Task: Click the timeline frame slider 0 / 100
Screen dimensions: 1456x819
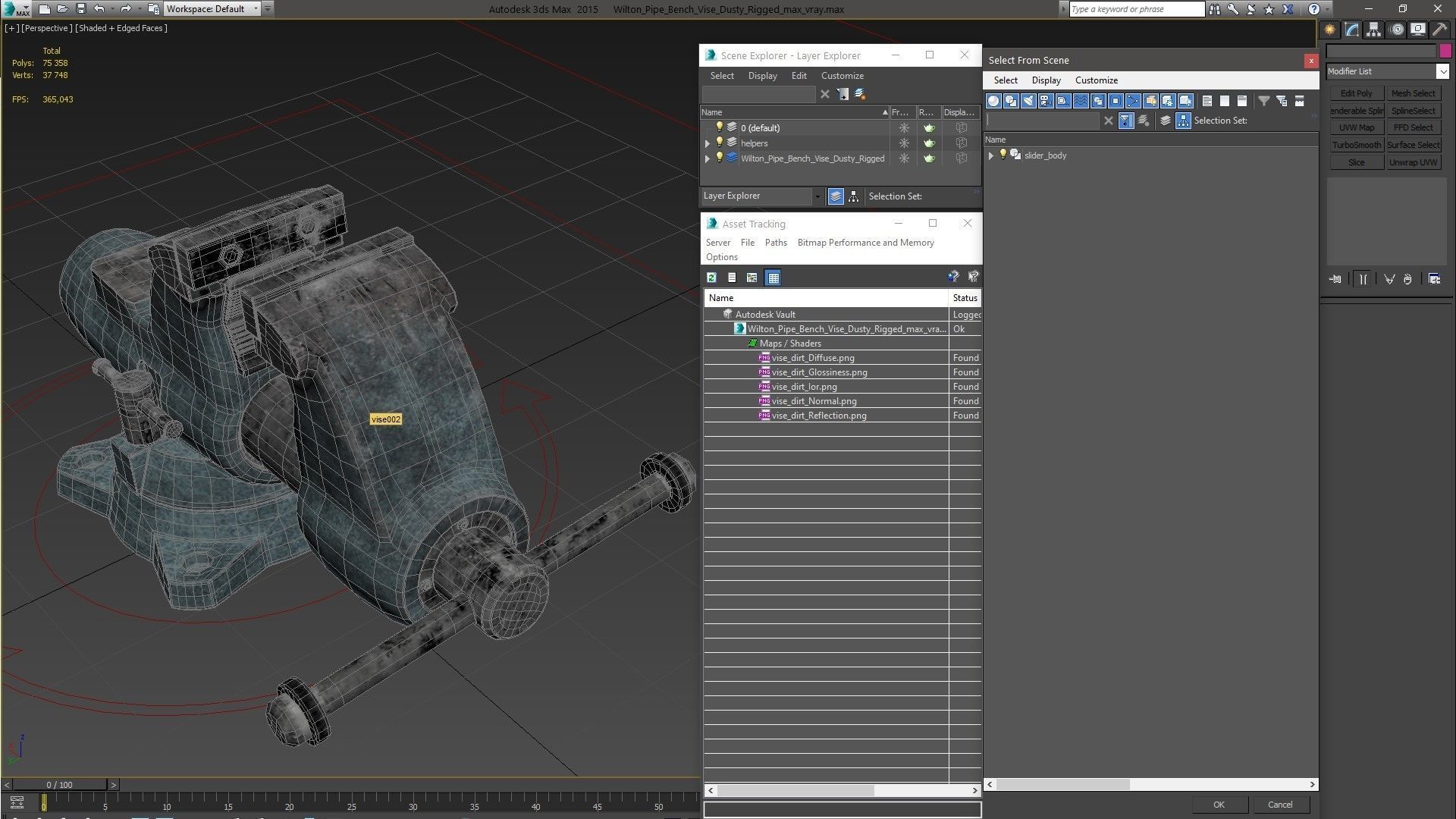Action: tap(60, 785)
